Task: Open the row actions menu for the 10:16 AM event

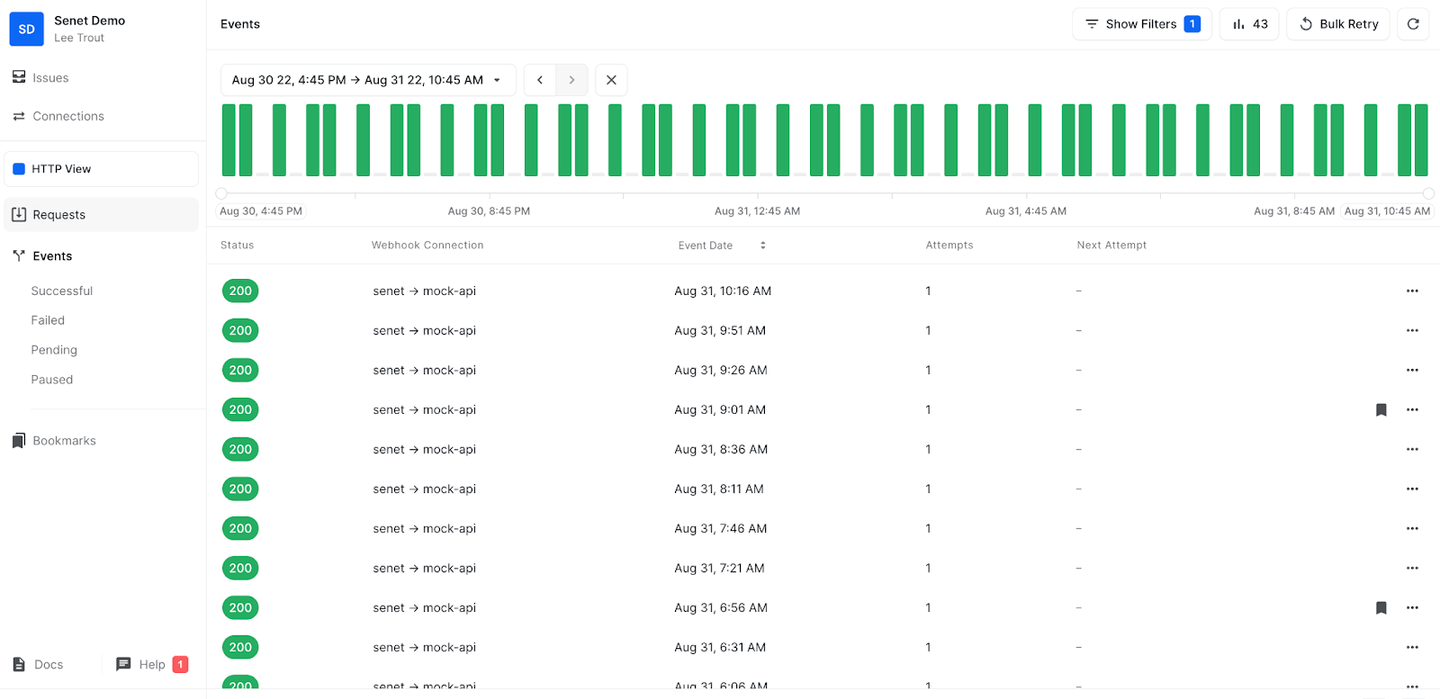Action: tap(1412, 290)
